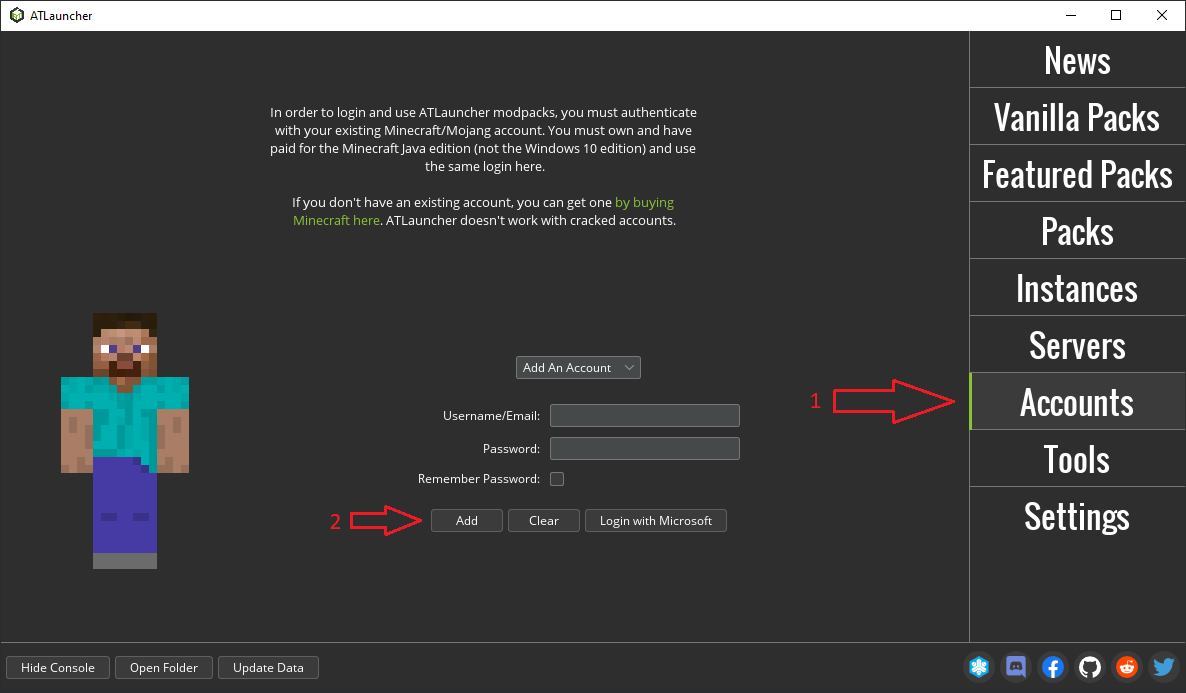This screenshot has width=1186, height=693.
Task: Open the GitHub icon link
Action: pyautogui.click(x=1090, y=667)
